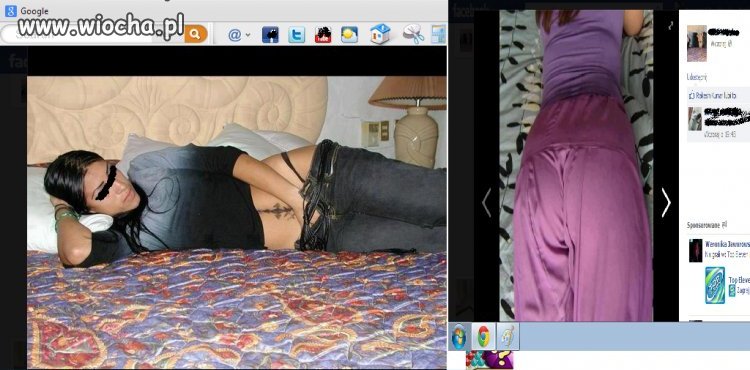
Task: Open the commenter's profile thumbnail
Action: pyautogui.click(x=695, y=119)
